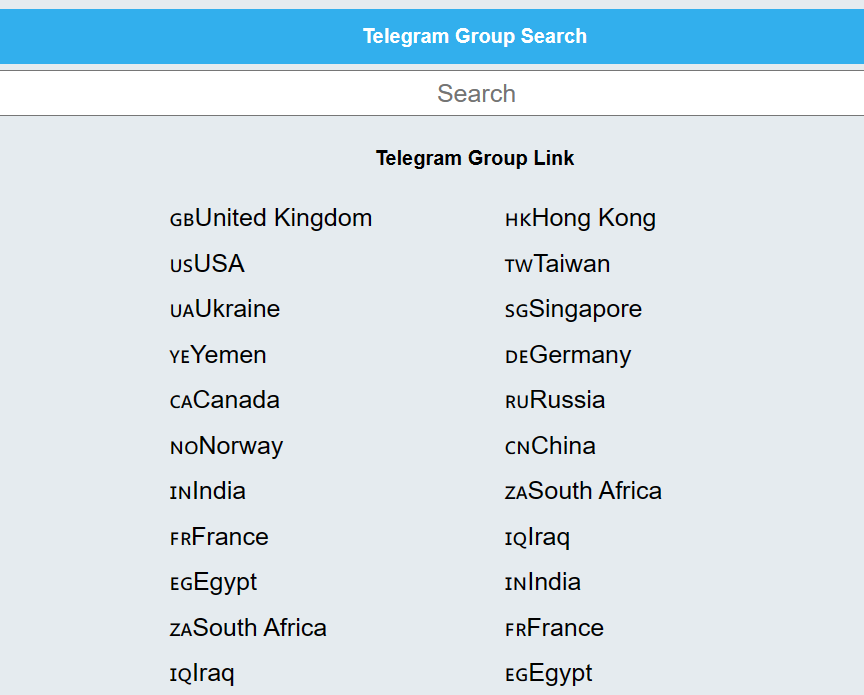Select the China link
This screenshot has height=695, width=864.
[x=550, y=446]
